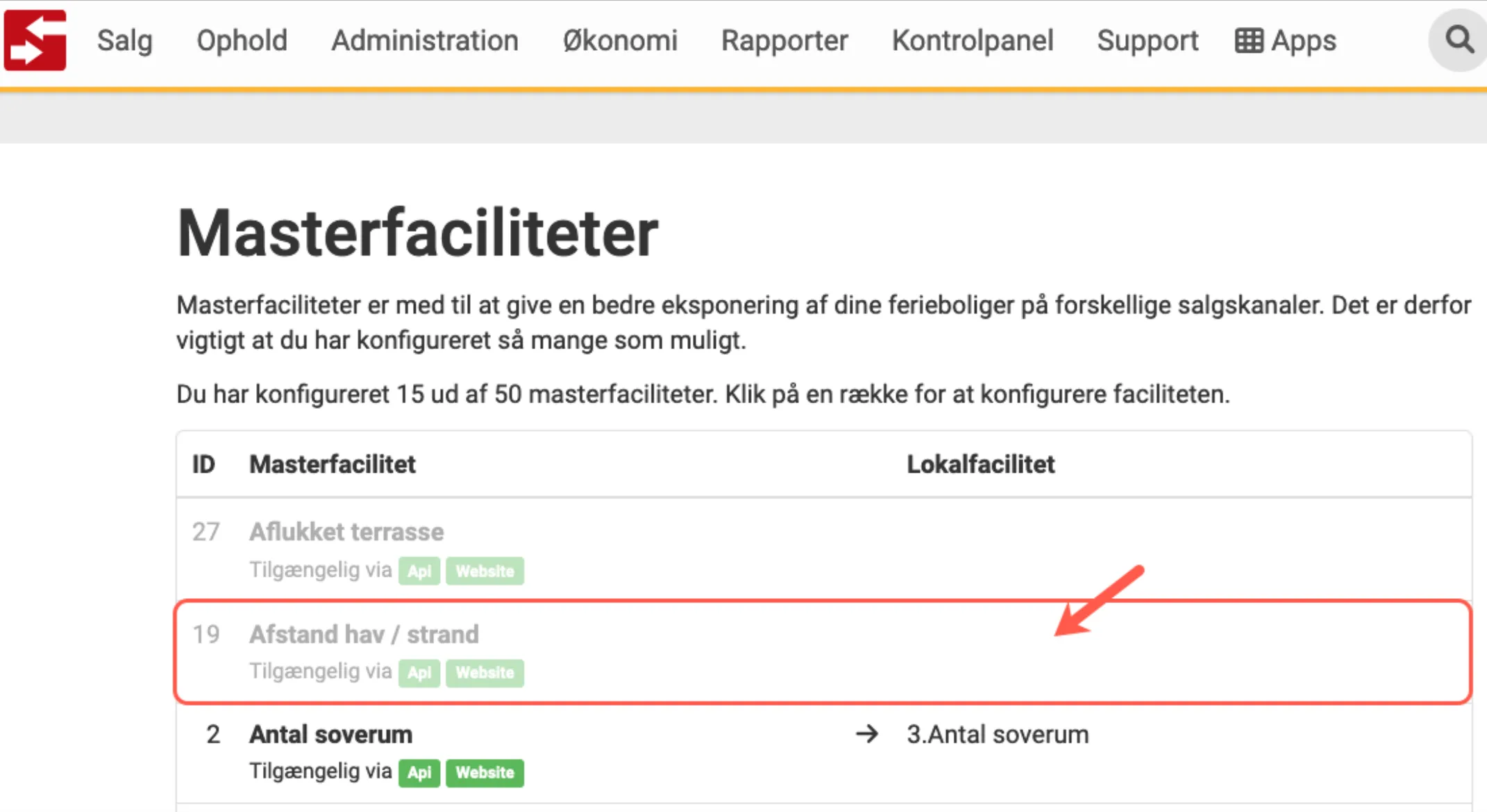Viewport: 1487px width, 812px height.
Task: Select the Salg menu item
Action: (x=125, y=40)
